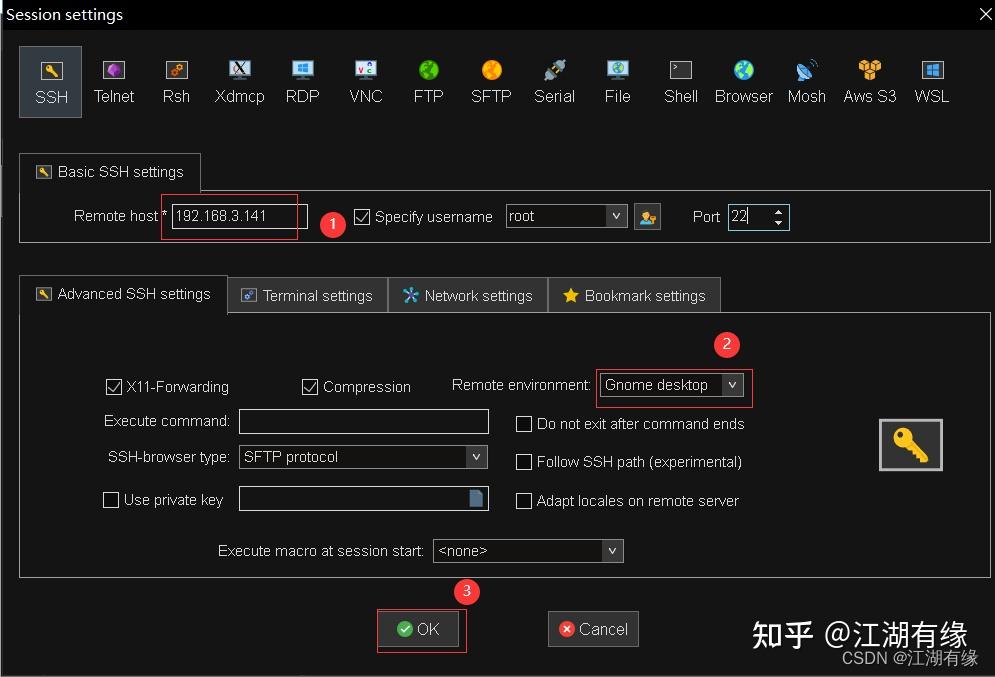This screenshot has width=995, height=677.
Task: Select the SSH session type icon
Action: coord(51,82)
